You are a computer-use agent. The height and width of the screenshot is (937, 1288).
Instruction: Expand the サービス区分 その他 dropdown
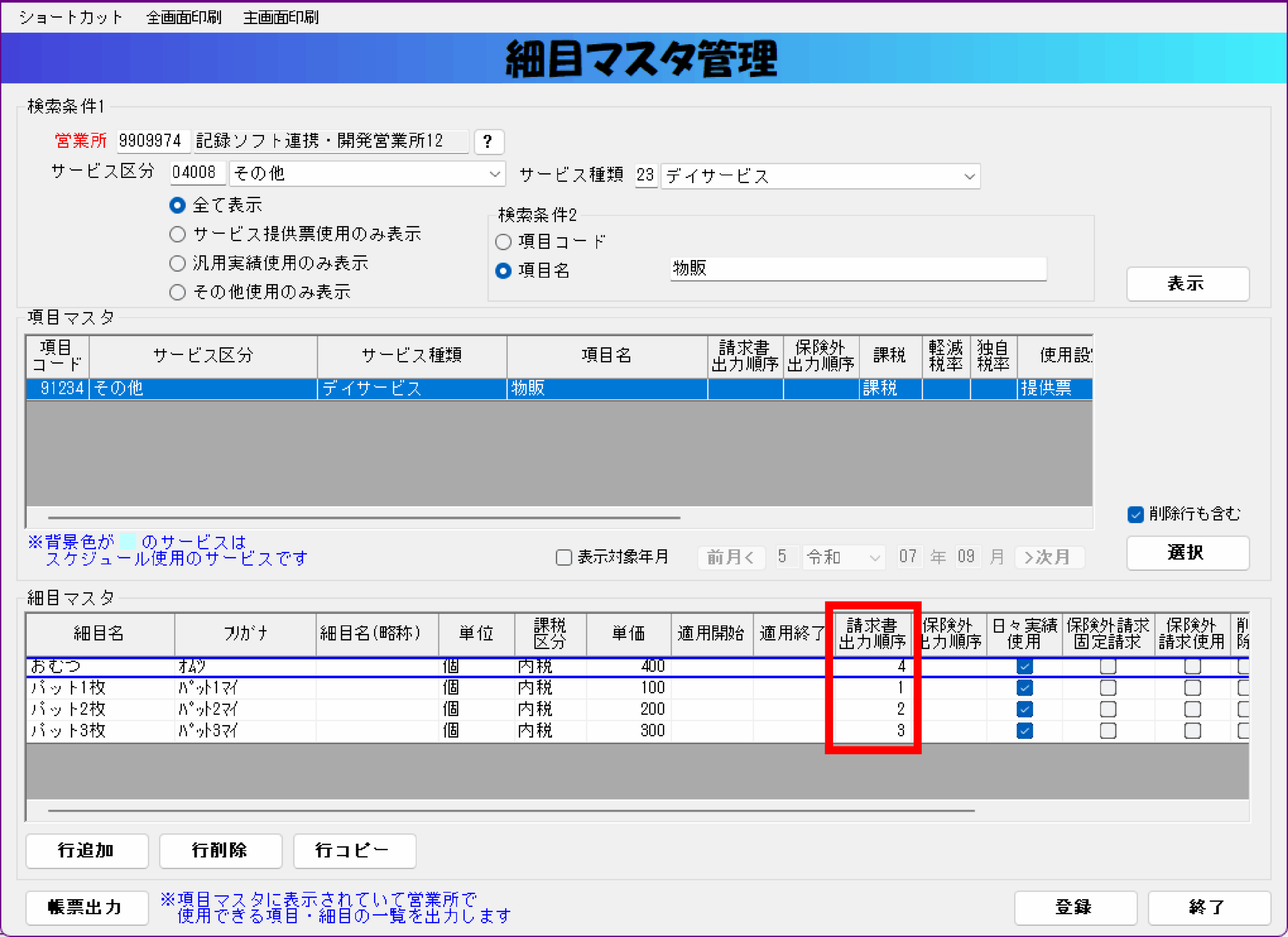pyautogui.click(x=494, y=174)
